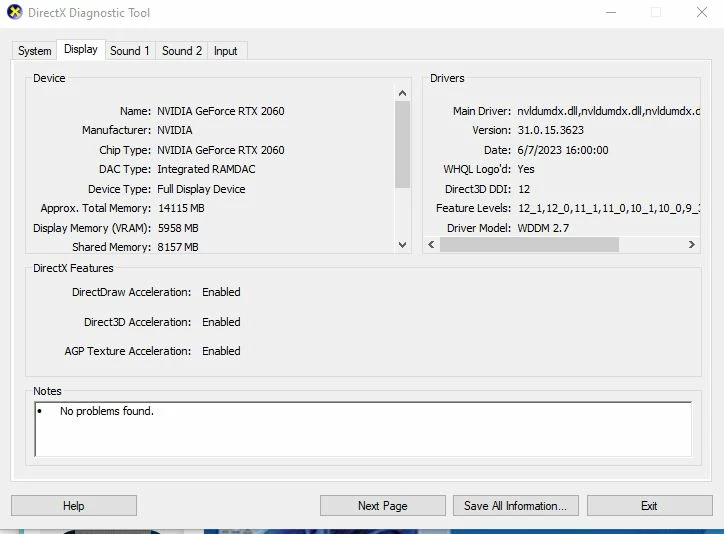Click the Next Page button
This screenshot has height=534, width=724.
click(x=383, y=506)
